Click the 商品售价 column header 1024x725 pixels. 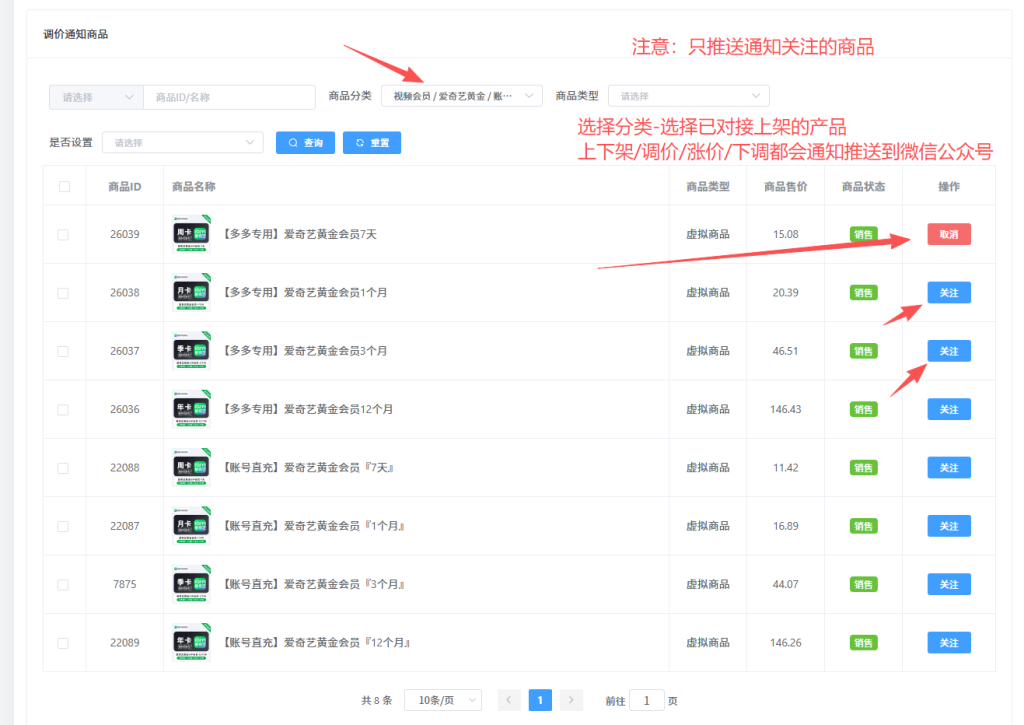pyautogui.click(x=786, y=187)
